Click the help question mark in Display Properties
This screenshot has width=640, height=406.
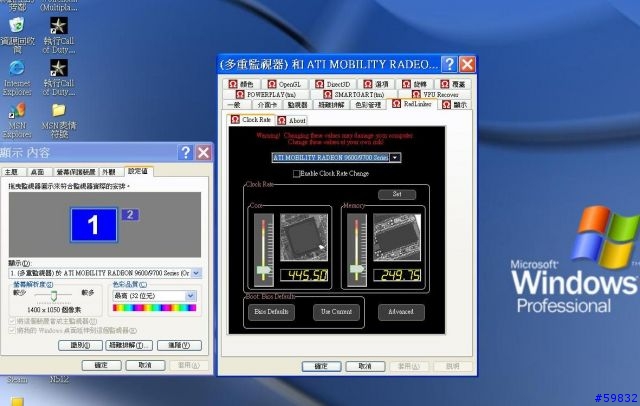tap(185, 153)
